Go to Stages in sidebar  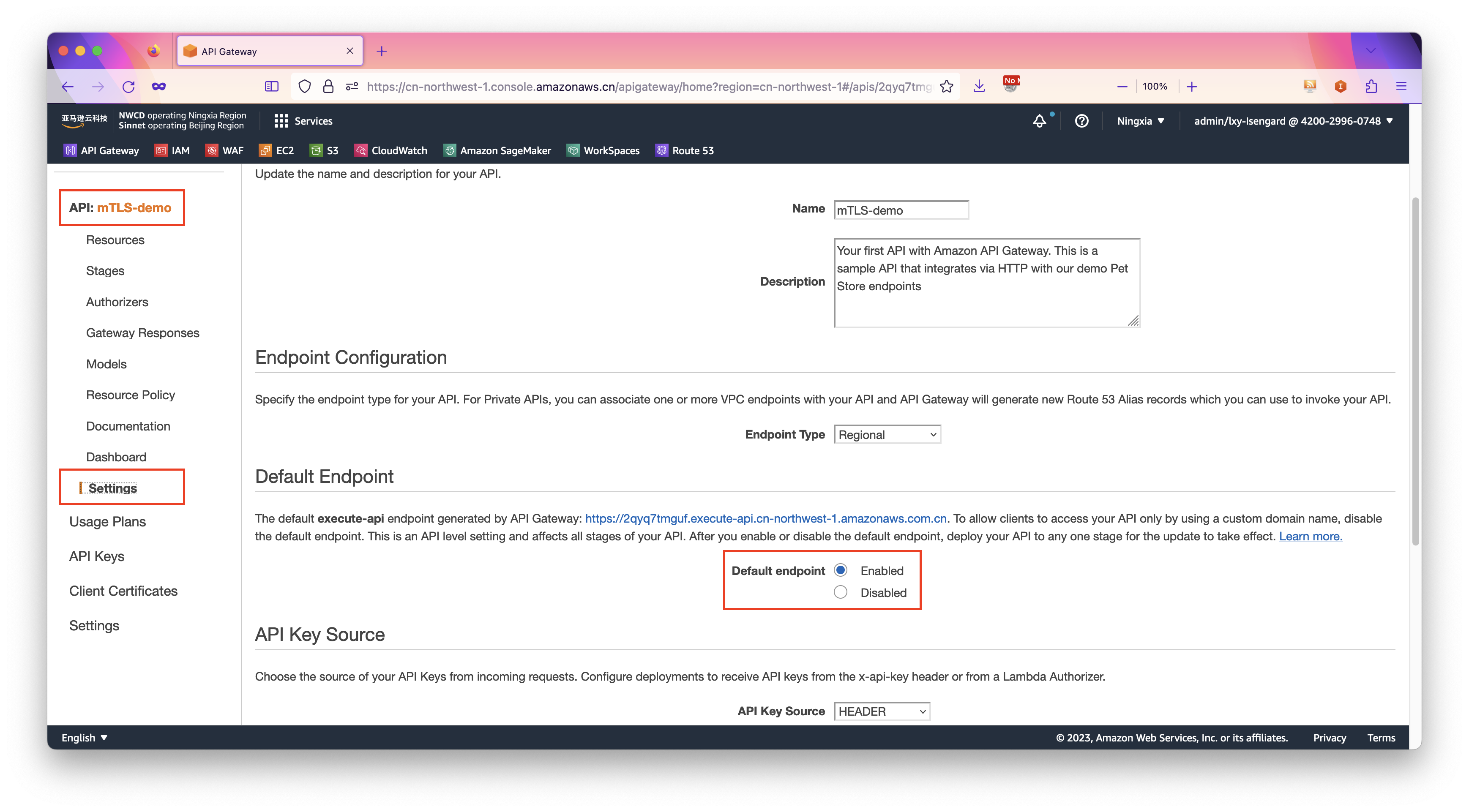(x=105, y=271)
